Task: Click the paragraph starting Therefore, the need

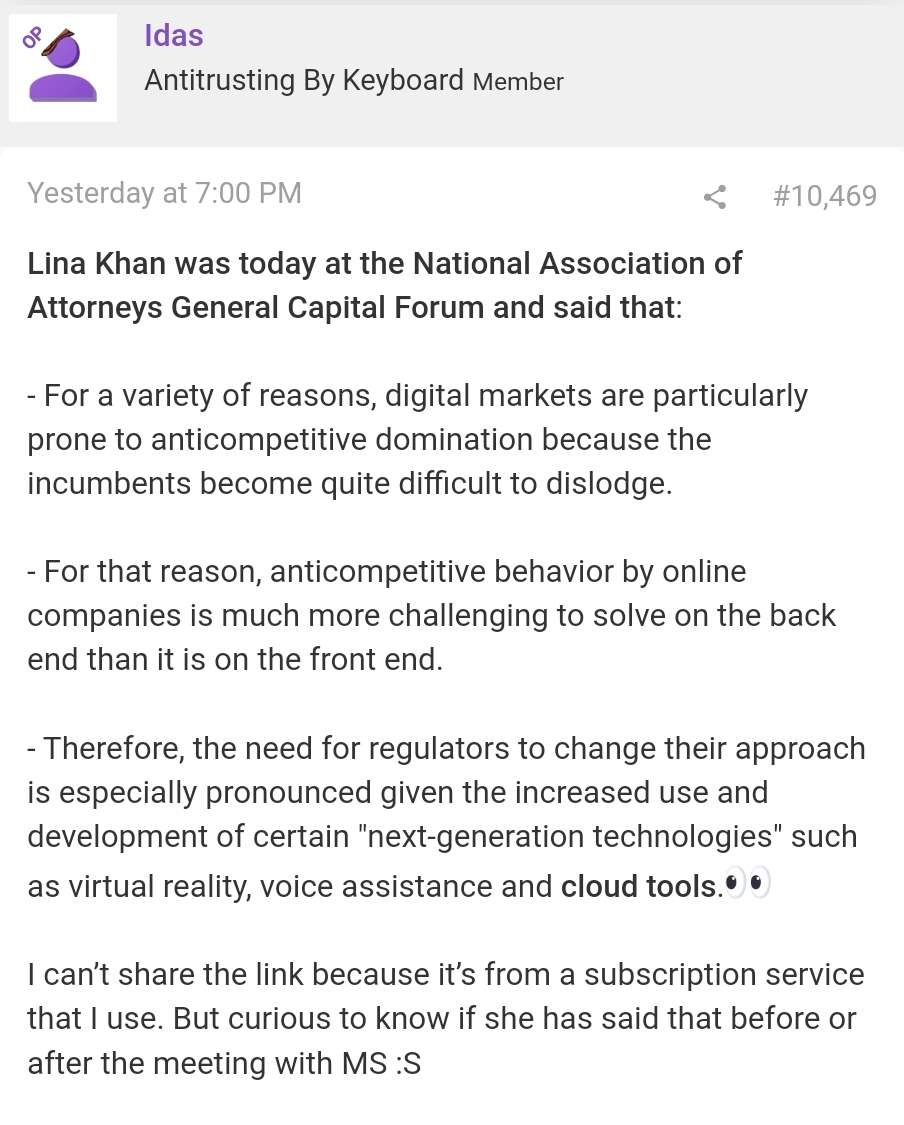Action: pos(446,816)
